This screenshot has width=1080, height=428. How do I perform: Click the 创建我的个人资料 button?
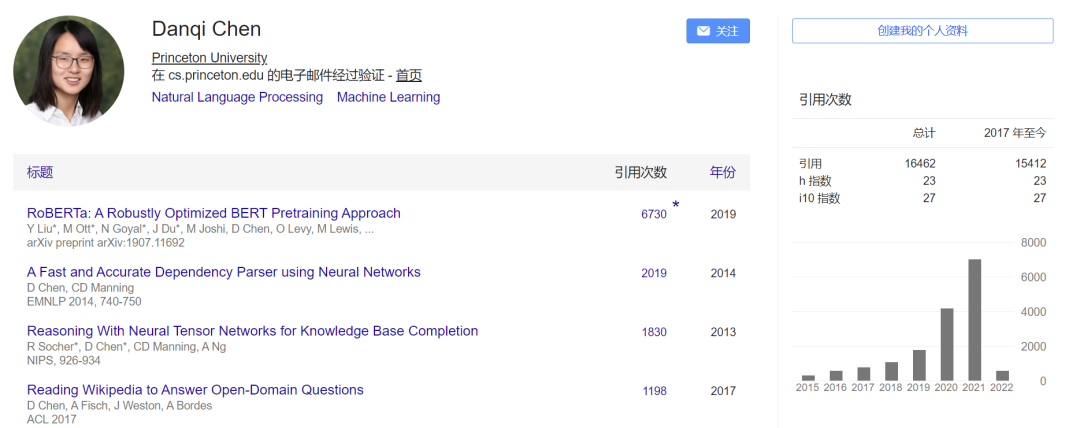922,31
